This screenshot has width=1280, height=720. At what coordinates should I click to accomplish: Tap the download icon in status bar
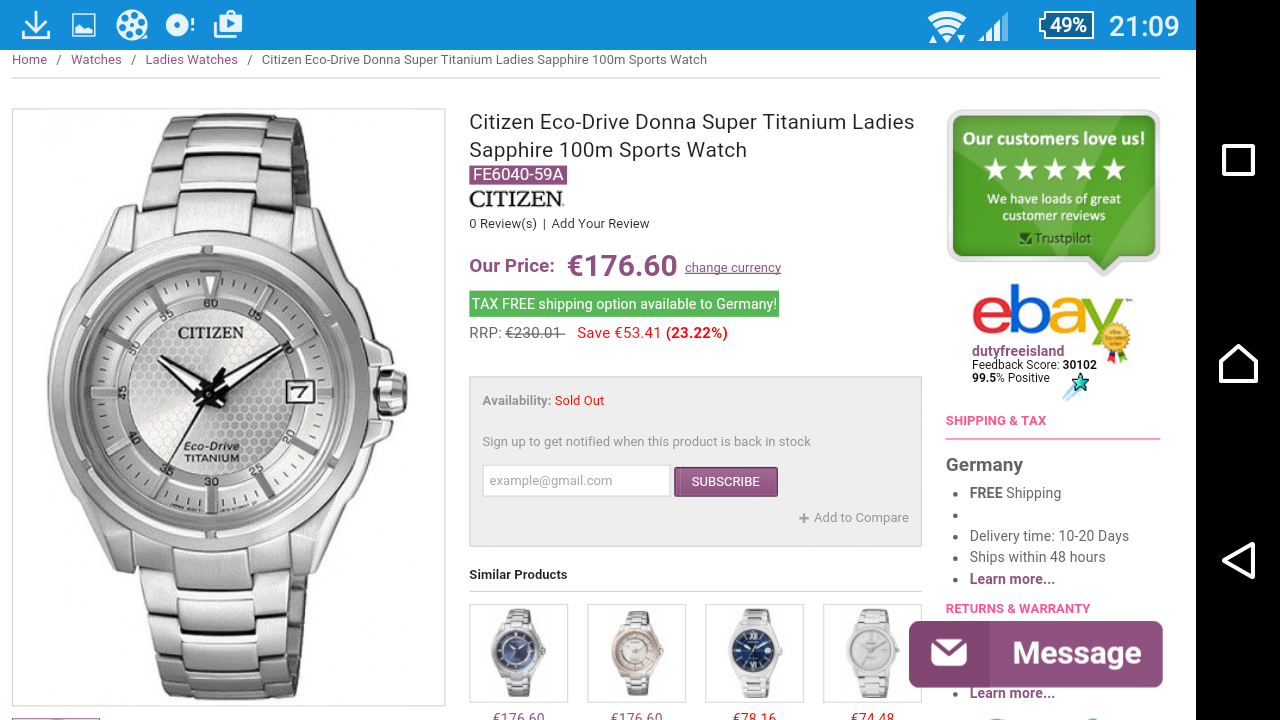click(36, 25)
